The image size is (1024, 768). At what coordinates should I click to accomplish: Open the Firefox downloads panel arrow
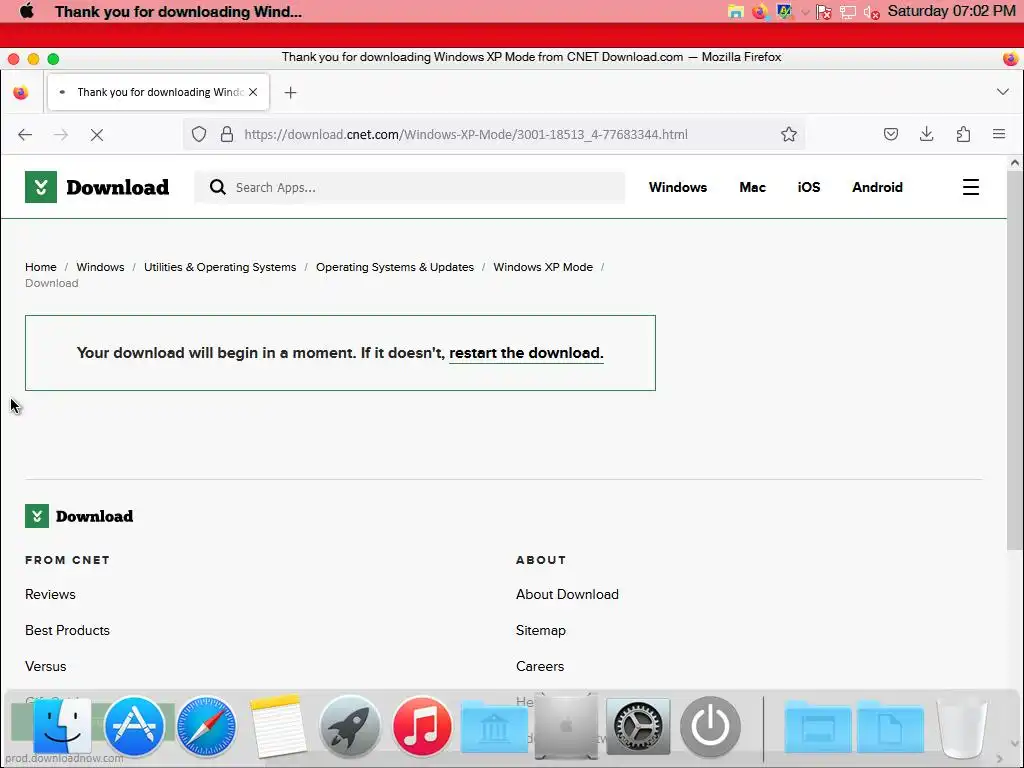point(926,135)
